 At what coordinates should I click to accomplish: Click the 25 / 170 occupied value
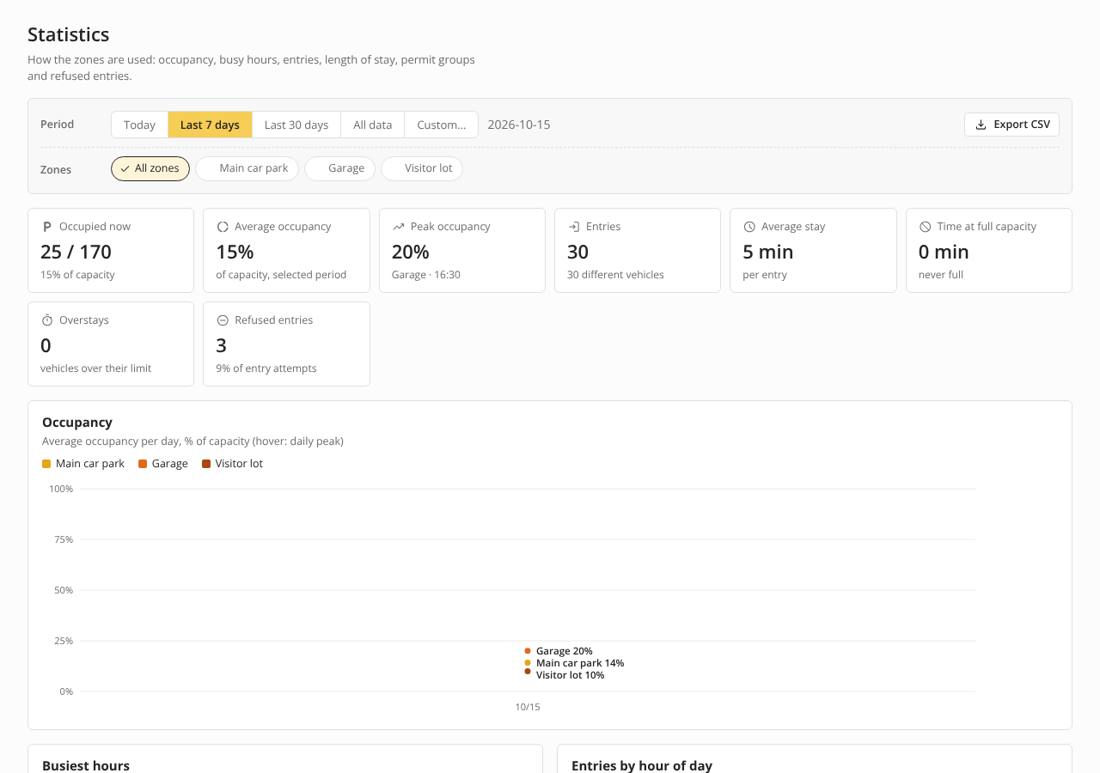tap(76, 252)
